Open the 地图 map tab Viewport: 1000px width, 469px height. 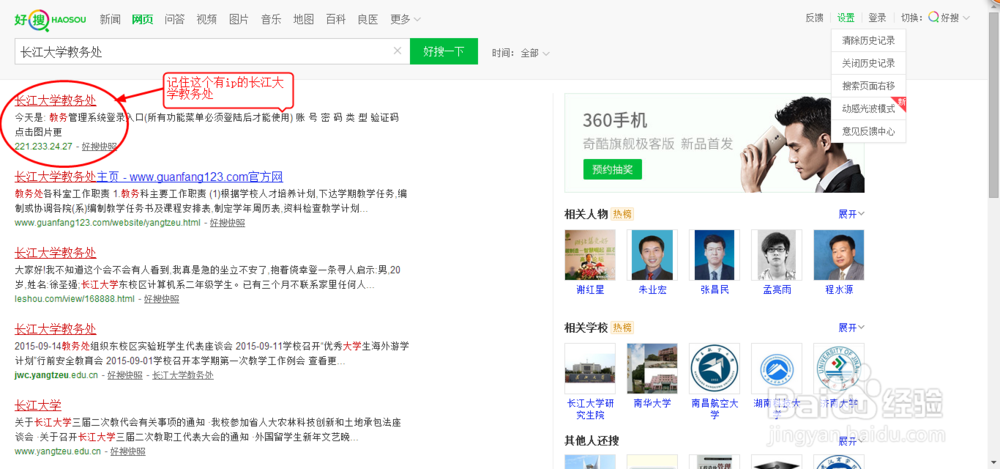(304, 19)
